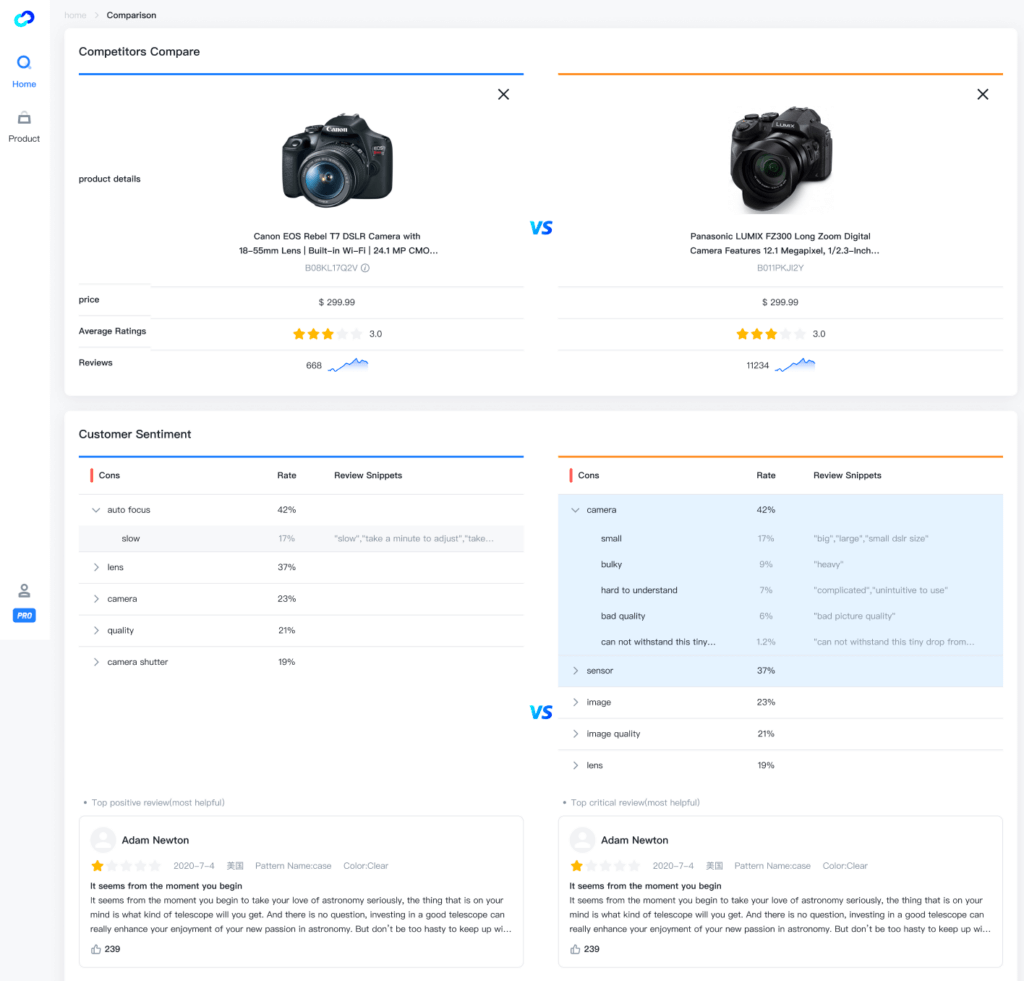Image resolution: width=1024 pixels, height=981 pixels.
Task: Click the Panasonic camera thumbnail
Action: coord(781,159)
